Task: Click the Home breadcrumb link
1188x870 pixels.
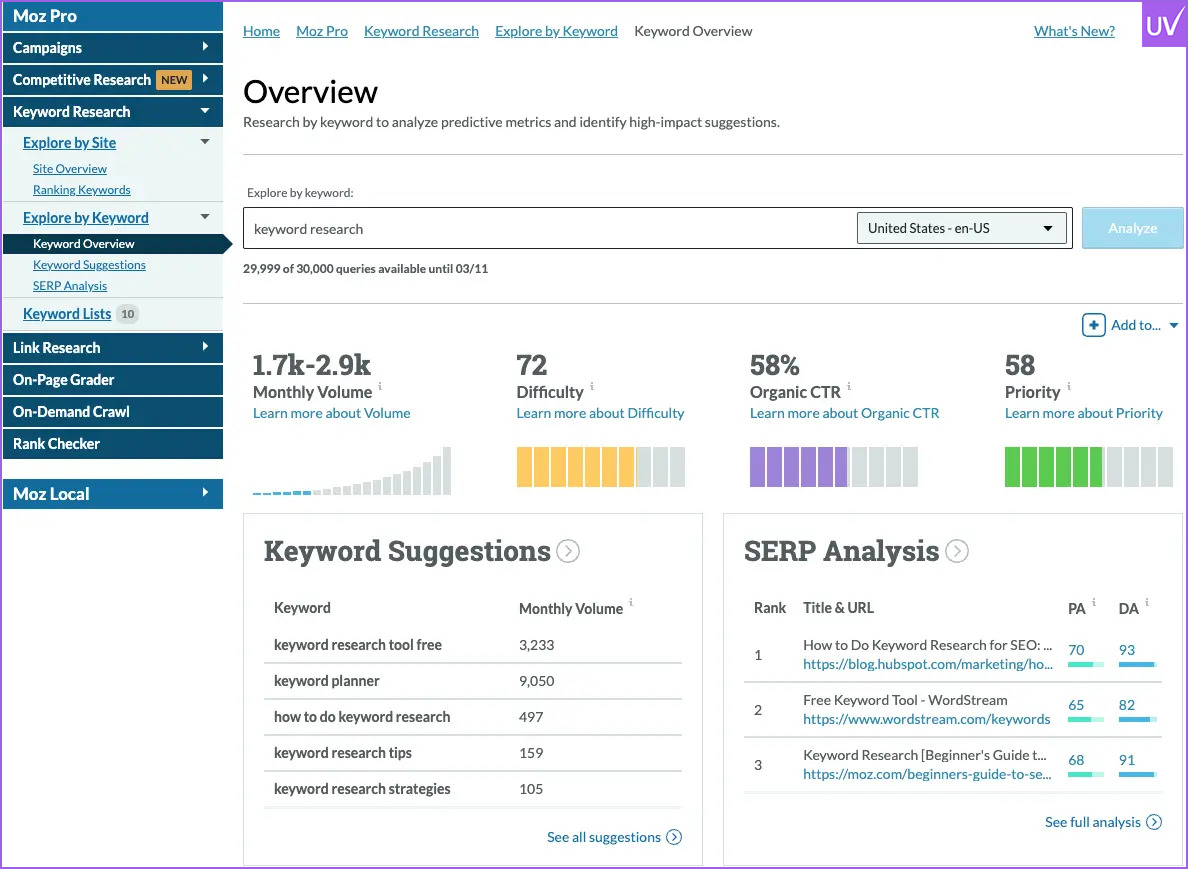Action: point(261,31)
